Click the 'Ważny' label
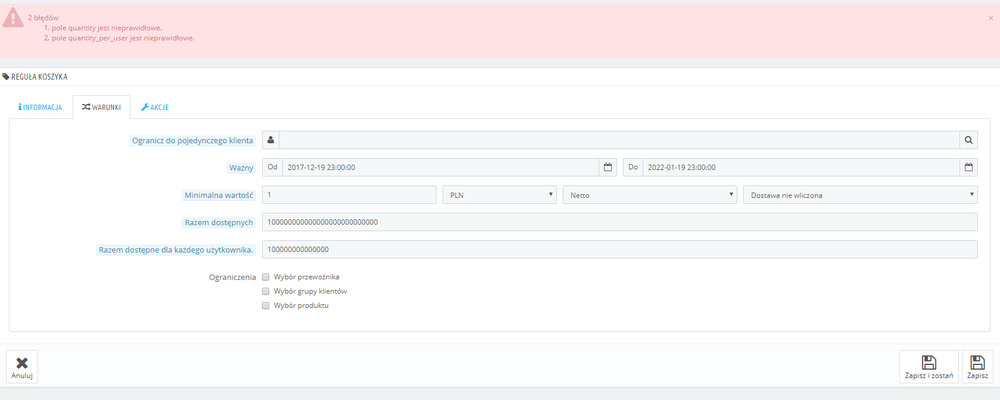The height and width of the screenshot is (400, 1000). click(x=242, y=168)
